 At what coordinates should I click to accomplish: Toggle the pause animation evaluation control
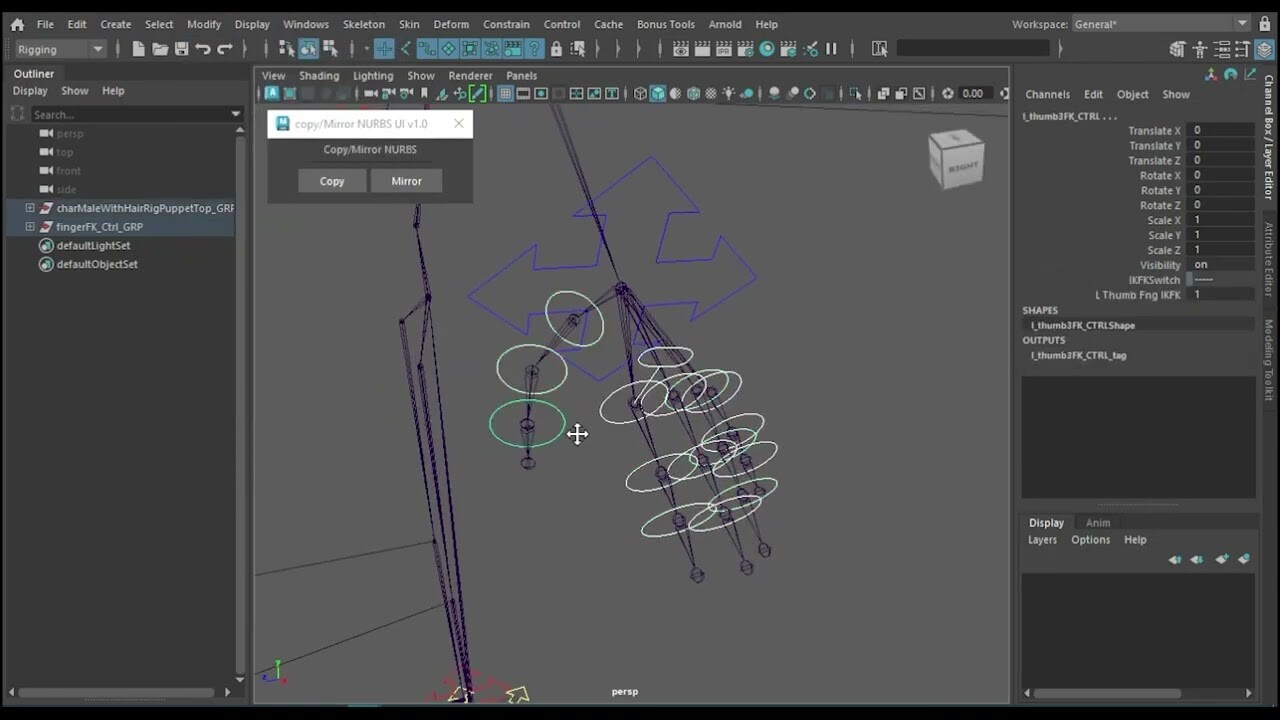click(830, 48)
